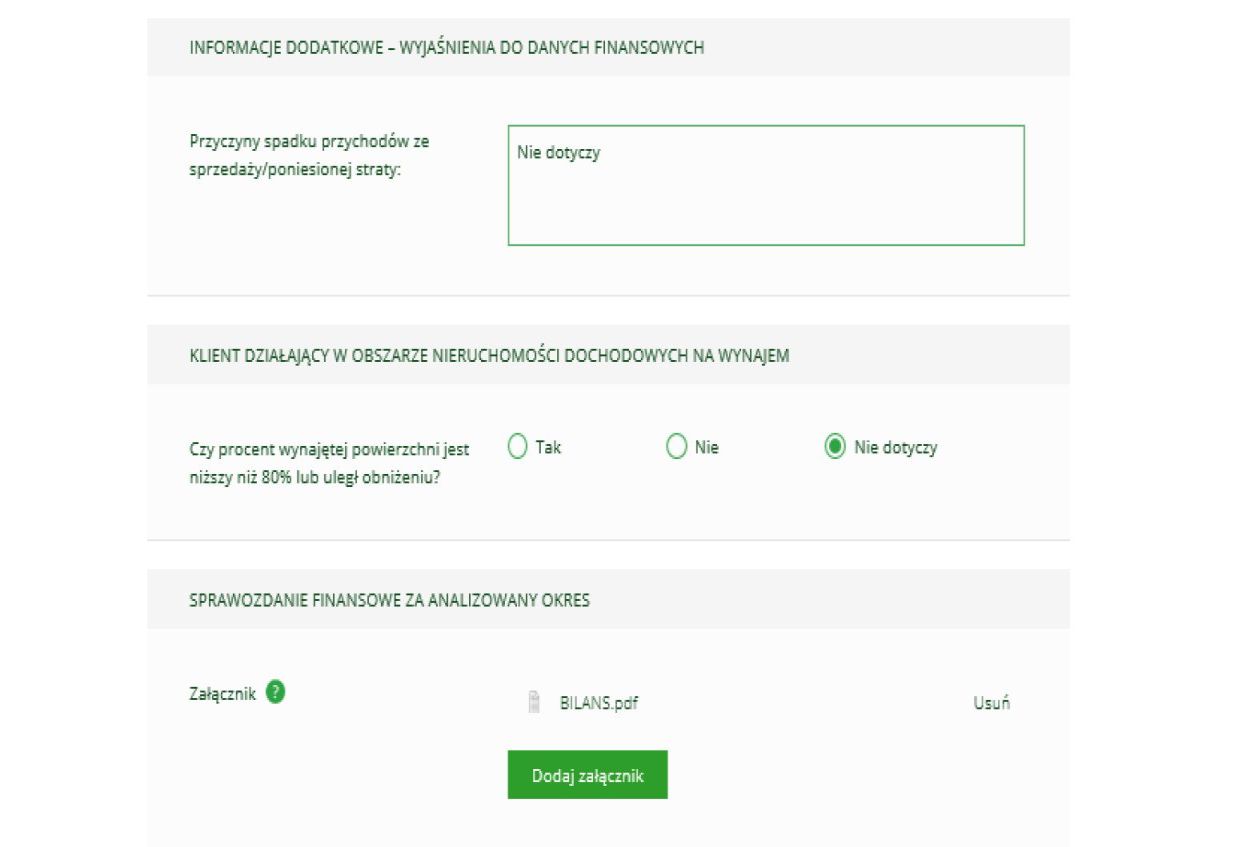Select the Tak radio button
Viewport: 1254px width, 847px height.
[x=517, y=447]
